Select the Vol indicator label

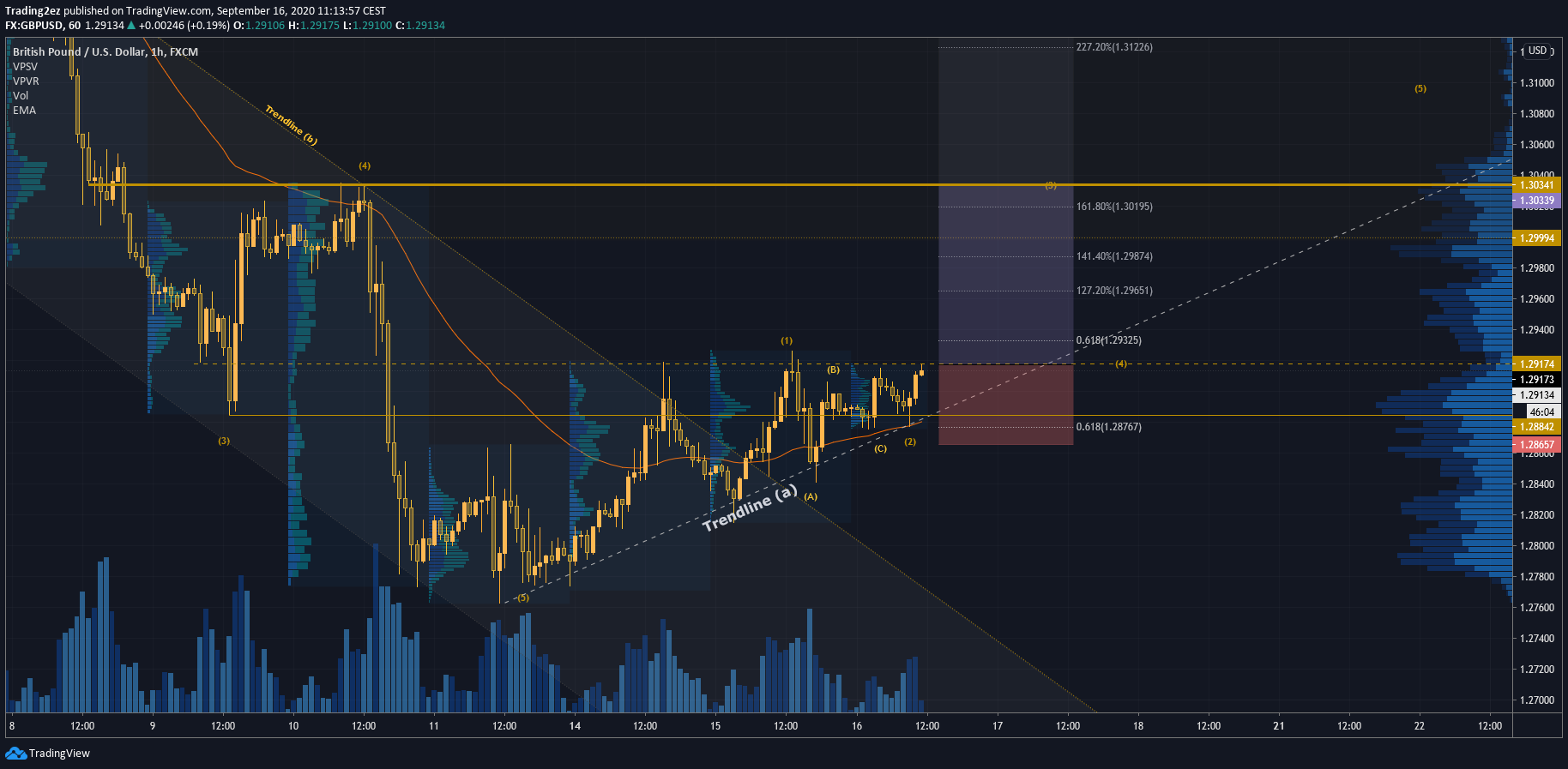pyautogui.click(x=21, y=95)
